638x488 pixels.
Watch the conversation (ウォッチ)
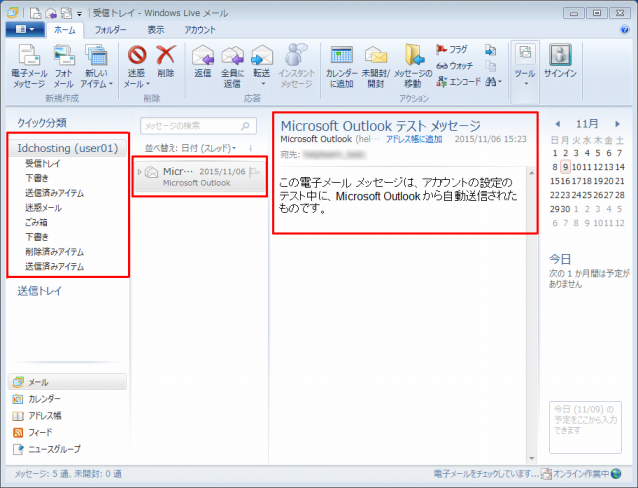coord(454,66)
